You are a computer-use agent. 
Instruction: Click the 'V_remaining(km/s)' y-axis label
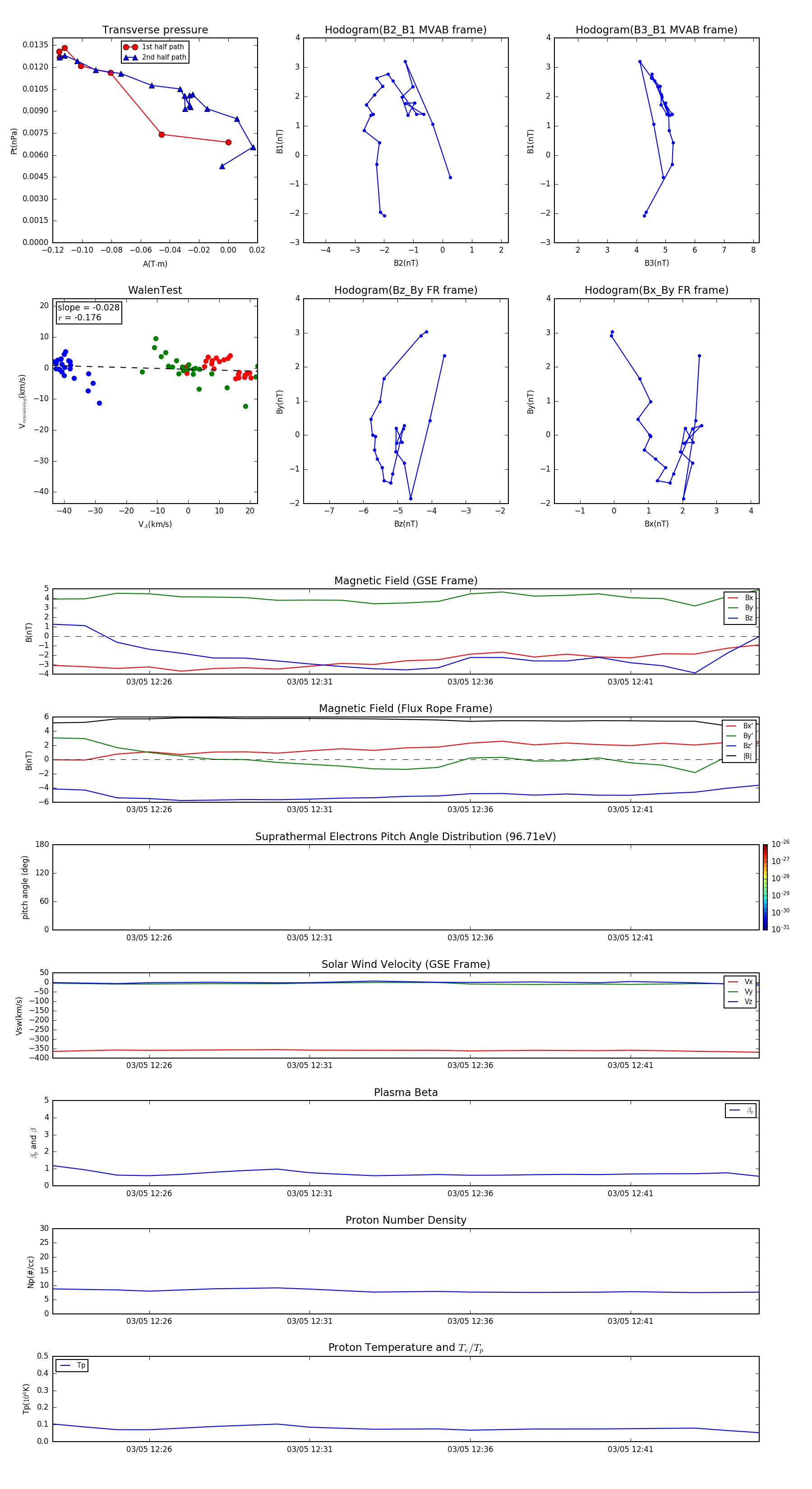tap(22, 401)
